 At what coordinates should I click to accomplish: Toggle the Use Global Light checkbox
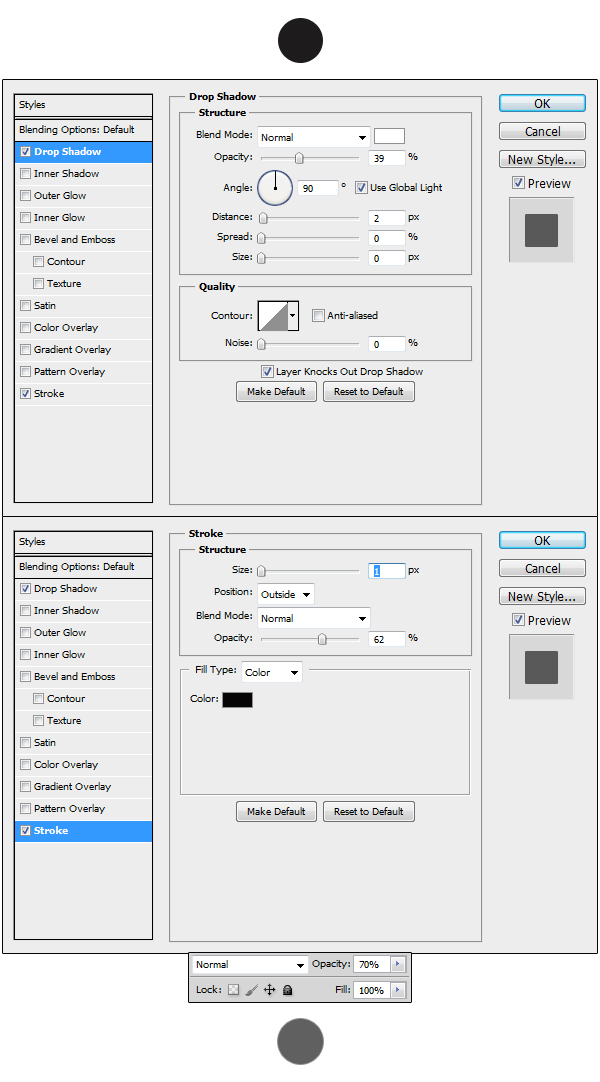[x=361, y=188]
